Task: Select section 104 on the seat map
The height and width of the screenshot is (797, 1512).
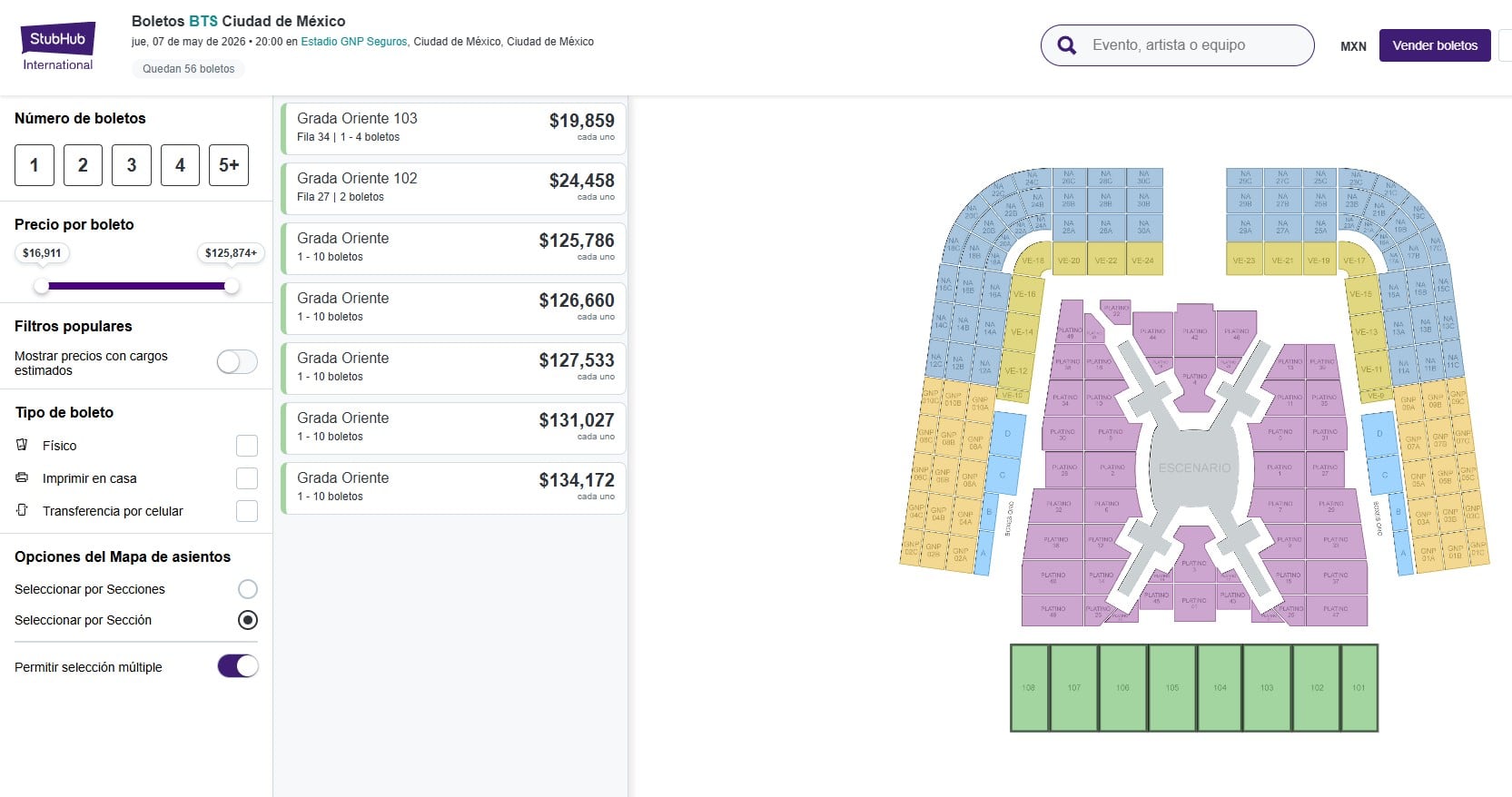Action: tap(1219, 688)
